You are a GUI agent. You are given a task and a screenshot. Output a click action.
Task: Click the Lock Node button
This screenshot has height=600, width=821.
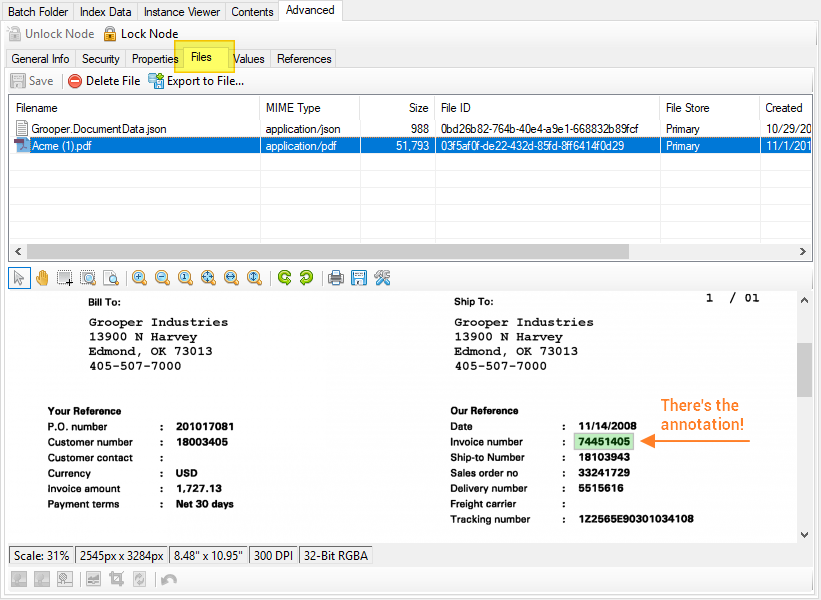(x=140, y=34)
